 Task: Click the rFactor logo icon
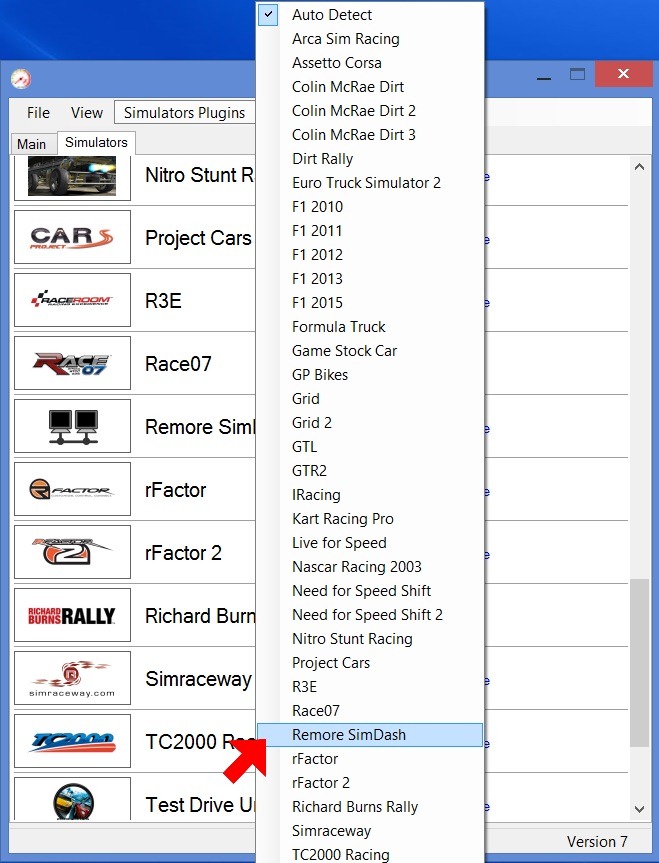72,489
